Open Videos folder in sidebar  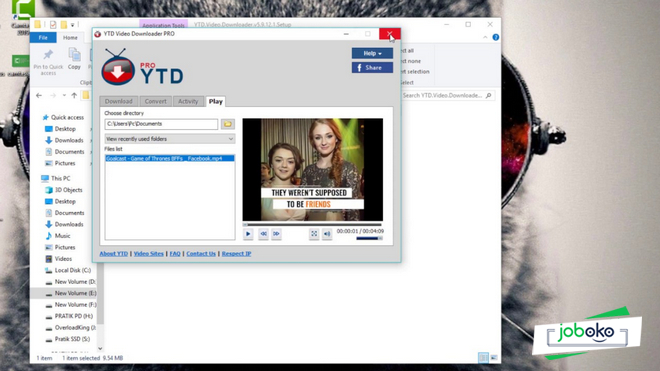(59, 259)
